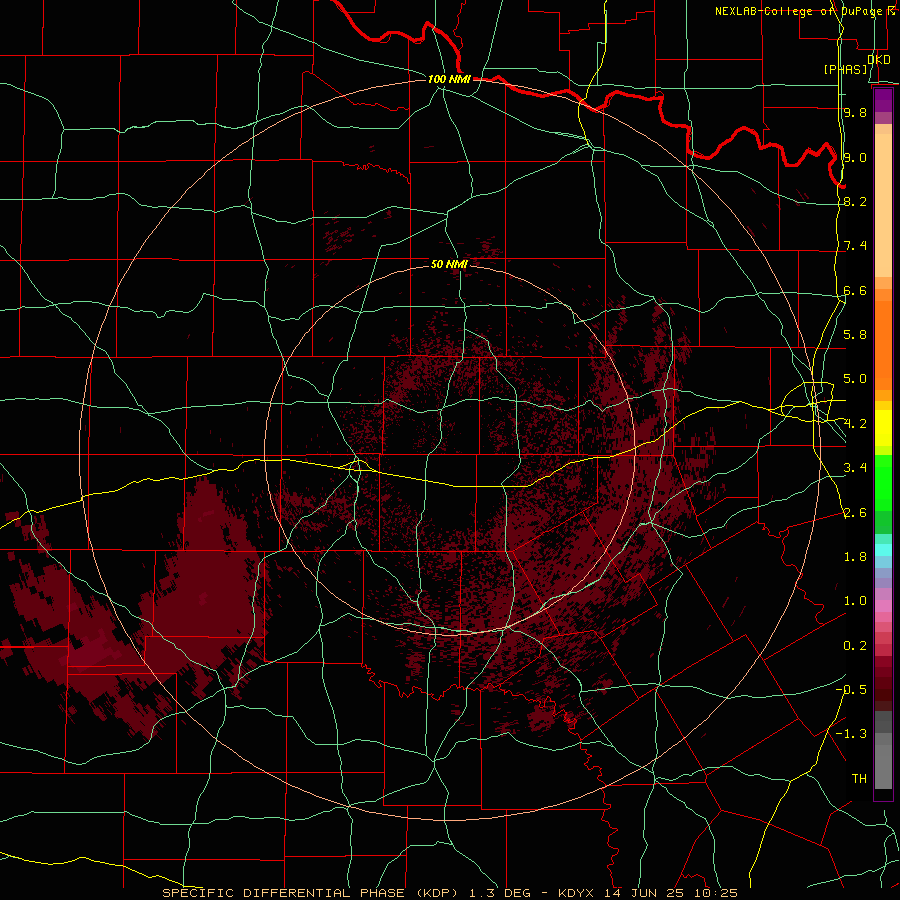Click the 8.2 scale value
Viewport: 900px width, 900px height.
pyautogui.click(x=855, y=201)
